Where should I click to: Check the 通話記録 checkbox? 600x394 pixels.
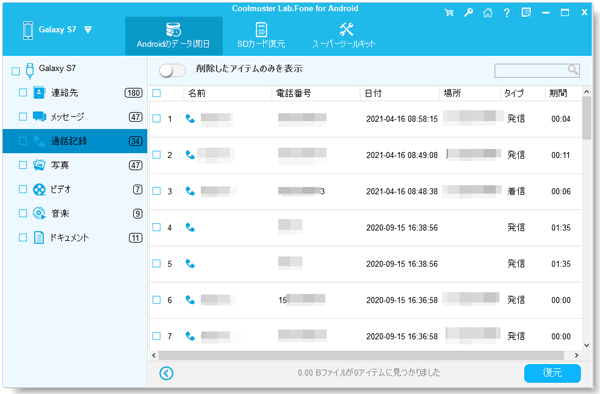coord(23,141)
